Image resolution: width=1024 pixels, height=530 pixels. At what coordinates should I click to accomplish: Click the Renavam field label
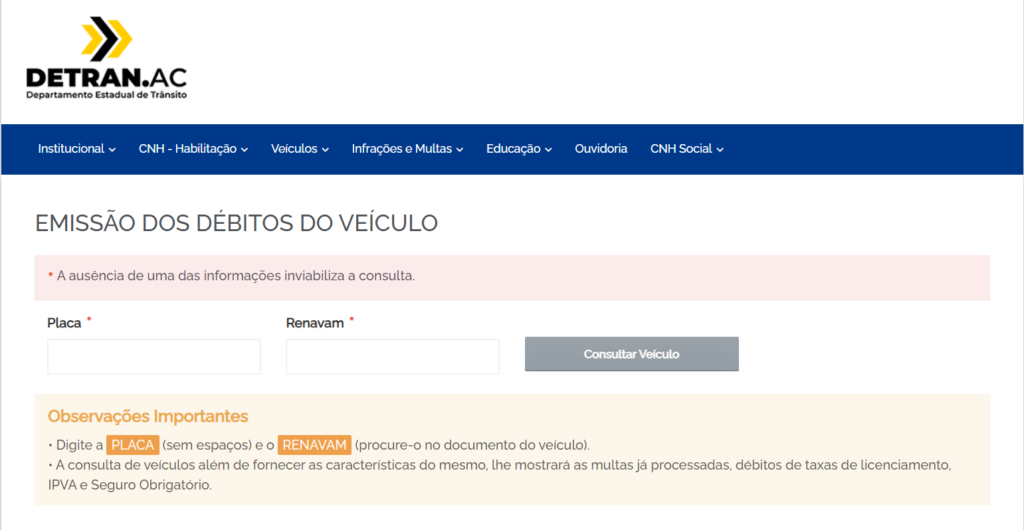(x=314, y=323)
